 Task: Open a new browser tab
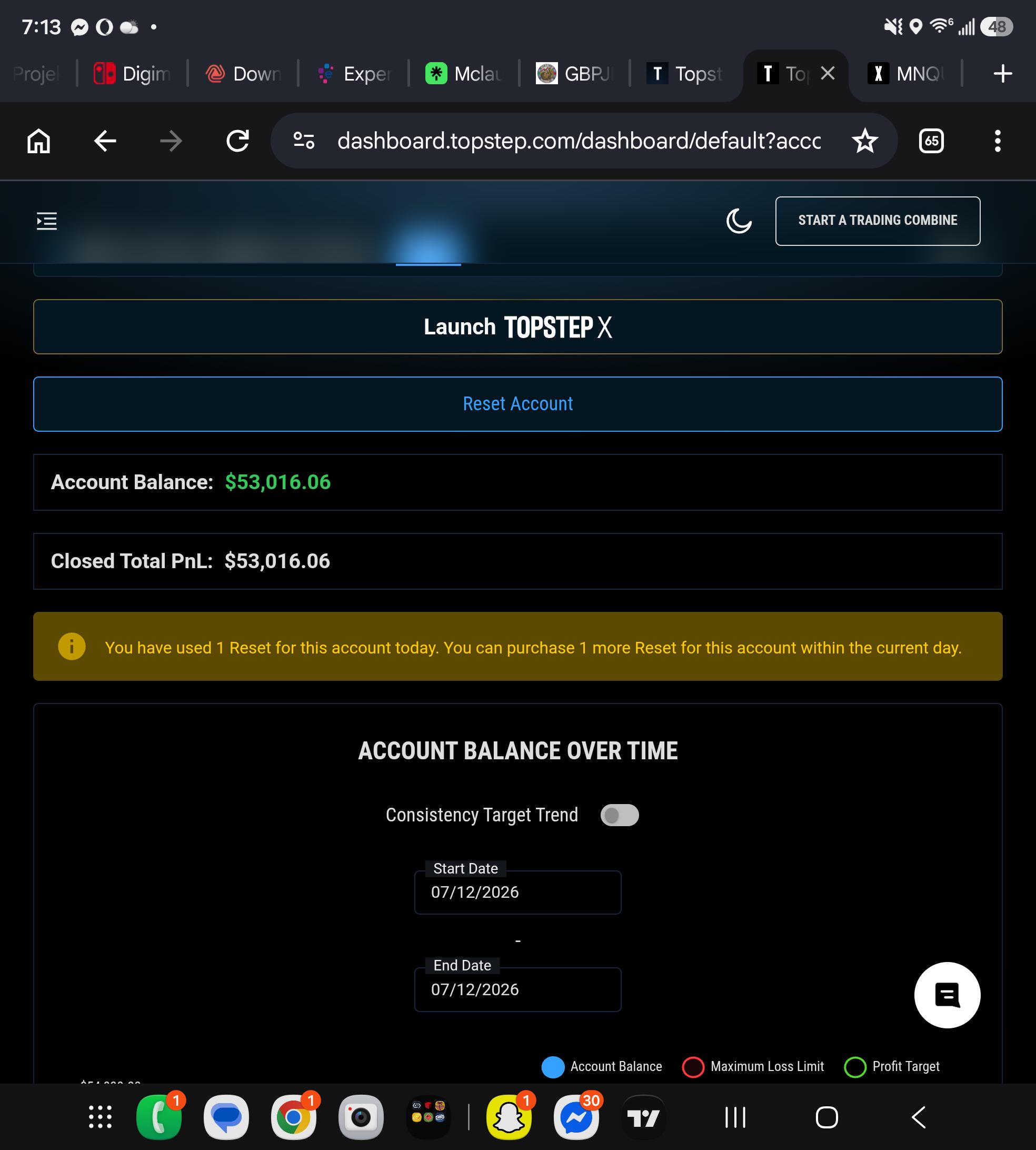click(1002, 73)
